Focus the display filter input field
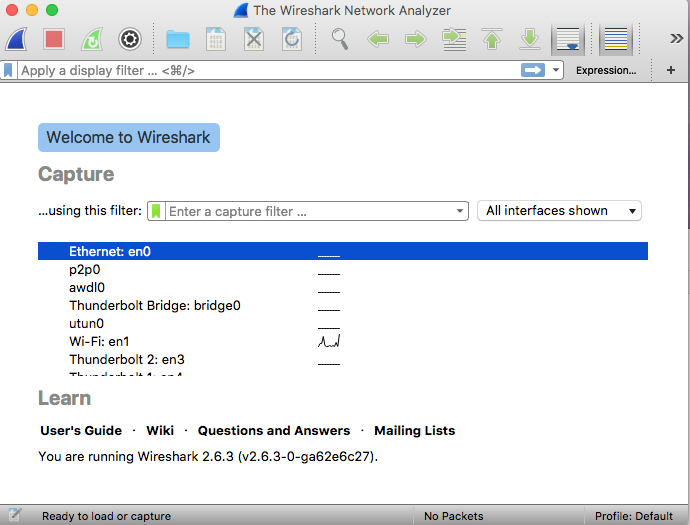 (268, 70)
